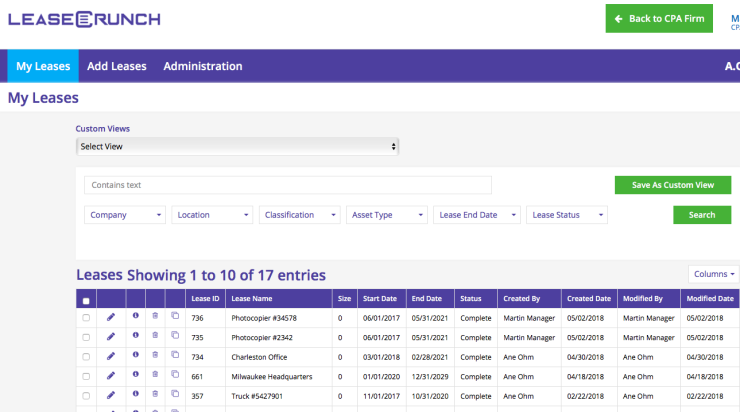Click edit pencil for Photocopier #34578
This screenshot has width=740, height=412.
(111, 318)
